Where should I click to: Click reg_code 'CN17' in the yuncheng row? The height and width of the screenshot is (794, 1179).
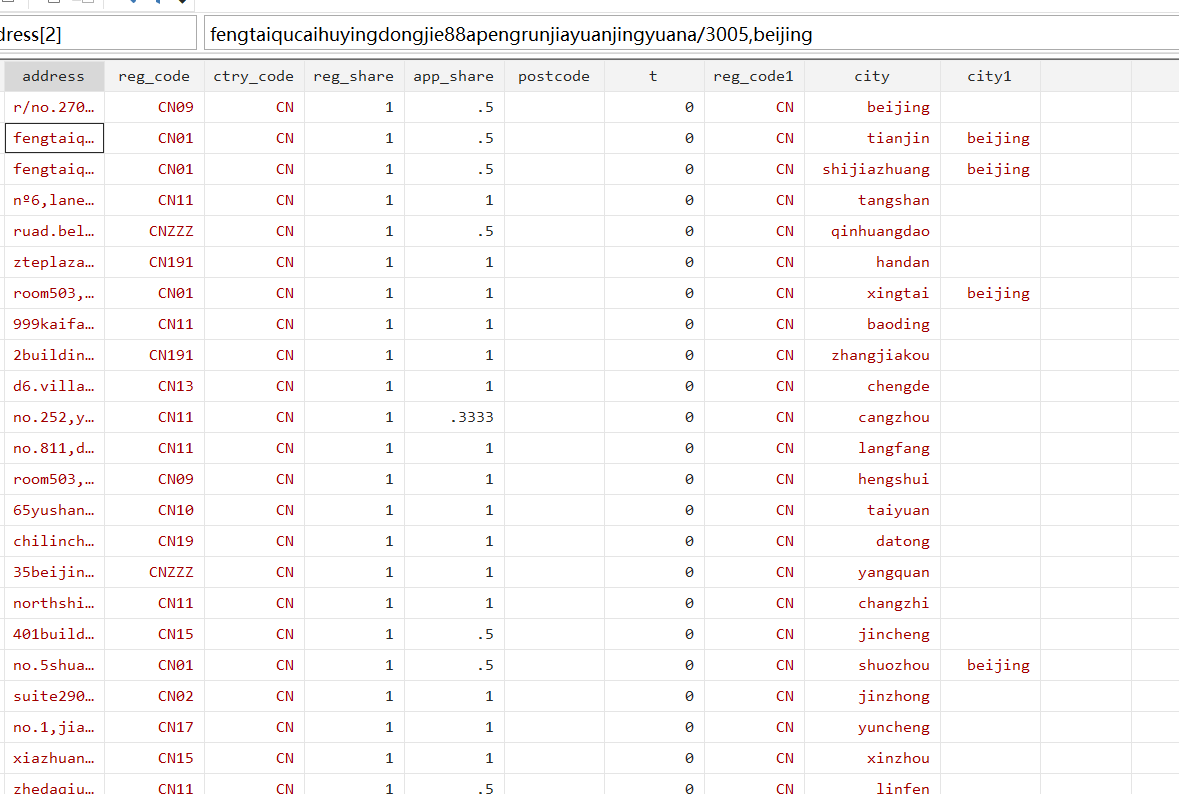pos(154,727)
